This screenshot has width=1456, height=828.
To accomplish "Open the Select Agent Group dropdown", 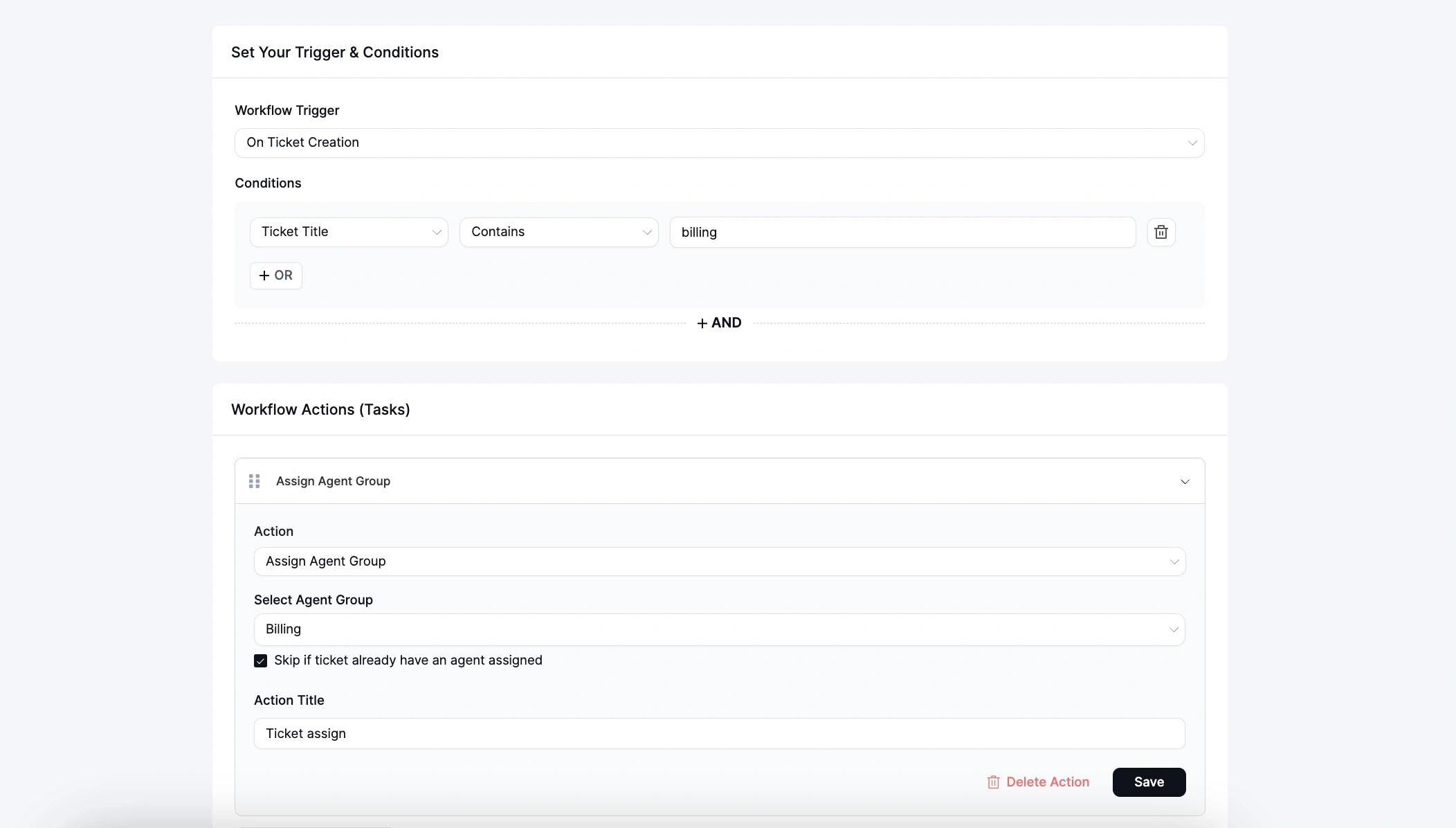I will pos(719,629).
